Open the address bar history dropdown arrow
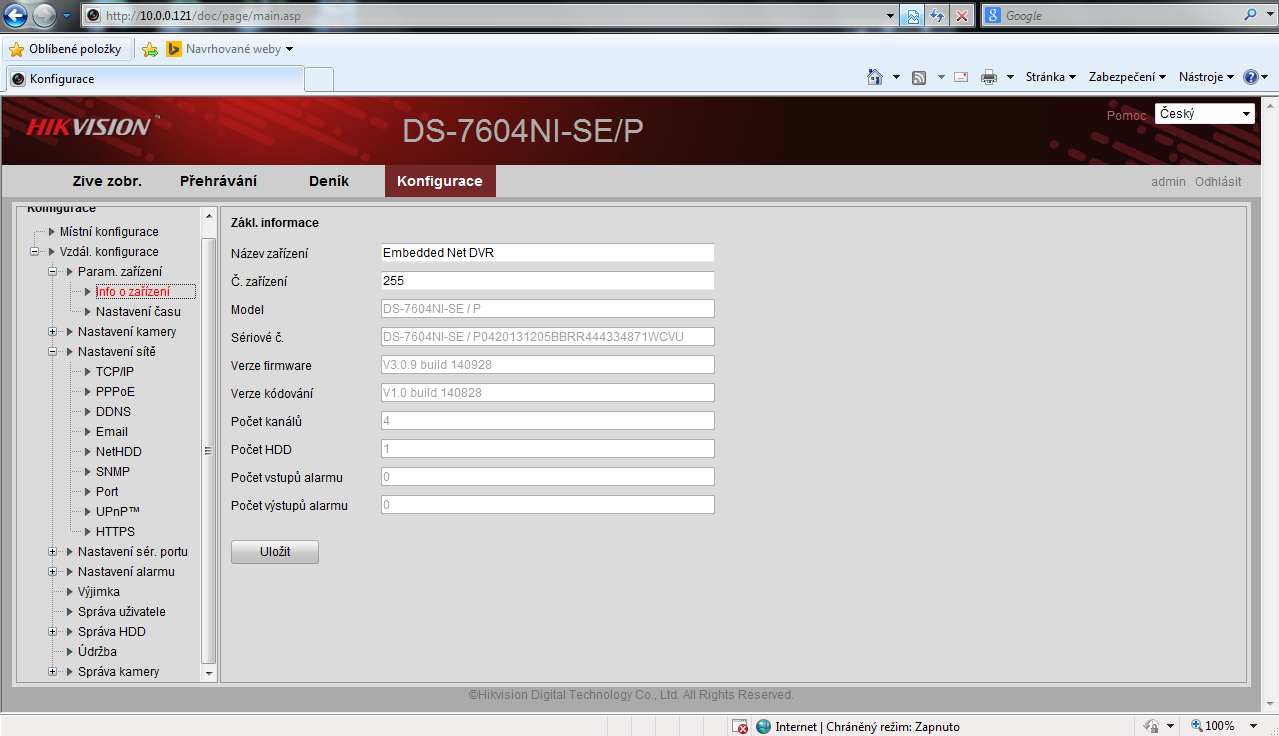This screenshot has height=736, width=1279. point(892,16)
